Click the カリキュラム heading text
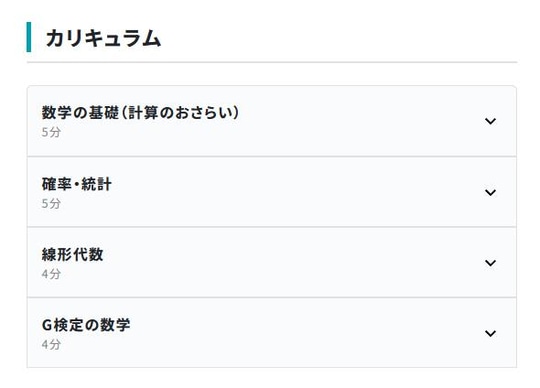 click(x=103, y=38)
